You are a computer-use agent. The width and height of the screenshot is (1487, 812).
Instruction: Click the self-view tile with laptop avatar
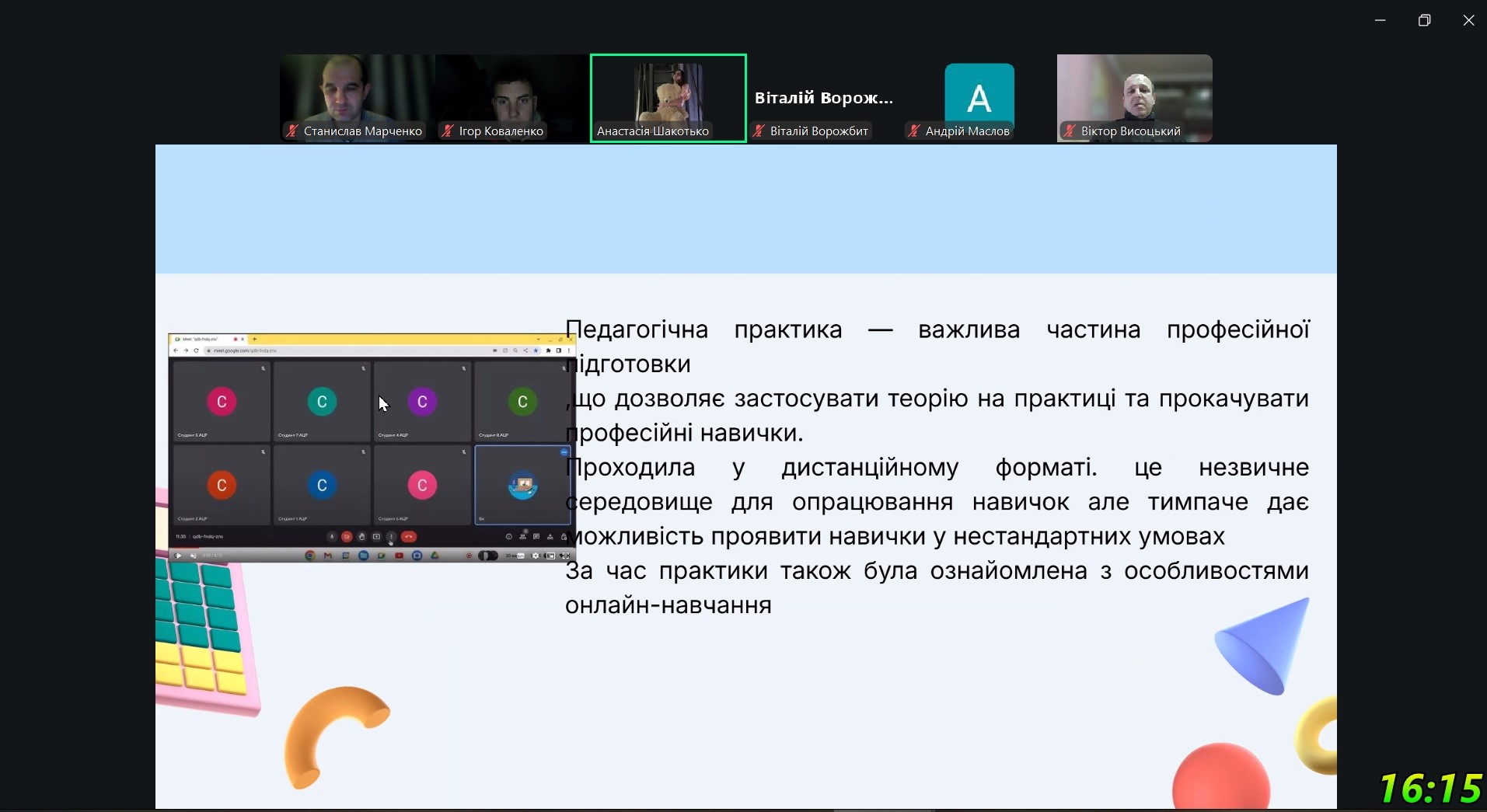pyautogui.click(x=522, y=485)
